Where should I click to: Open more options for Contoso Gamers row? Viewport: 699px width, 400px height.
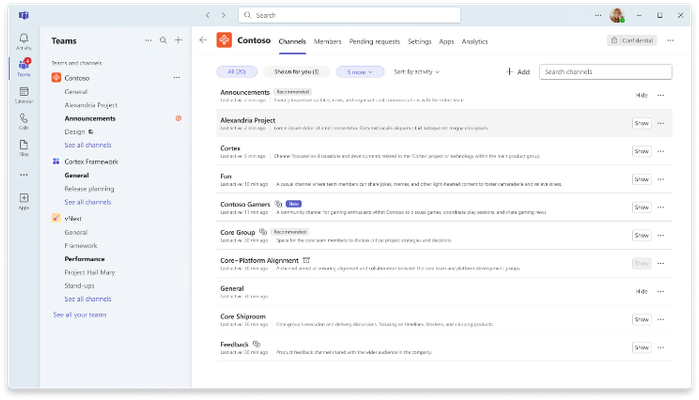pos(661,207)
